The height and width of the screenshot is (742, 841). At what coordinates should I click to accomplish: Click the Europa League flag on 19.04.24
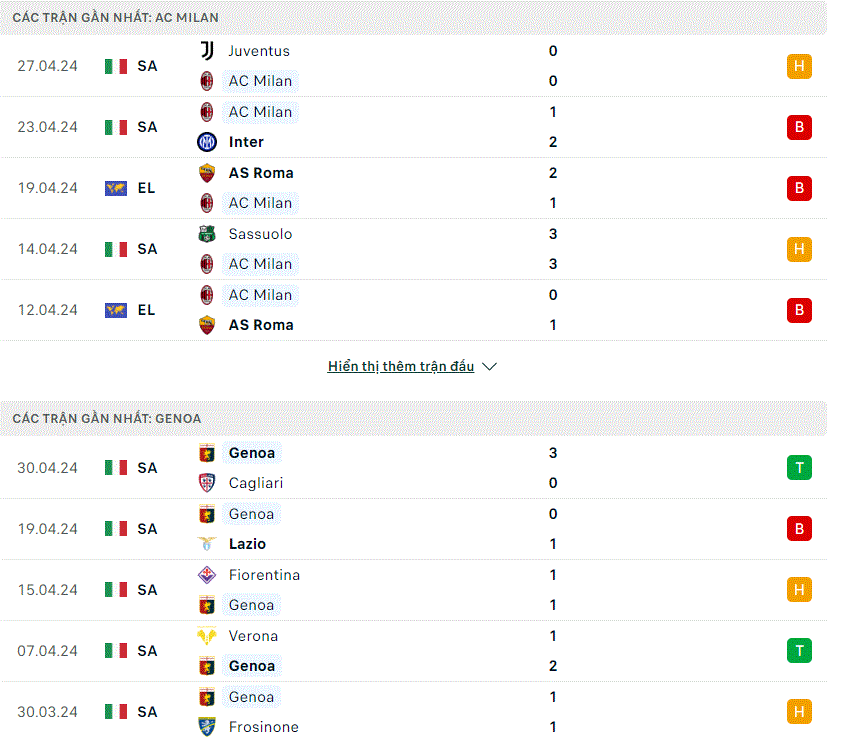tap(116, 188)
